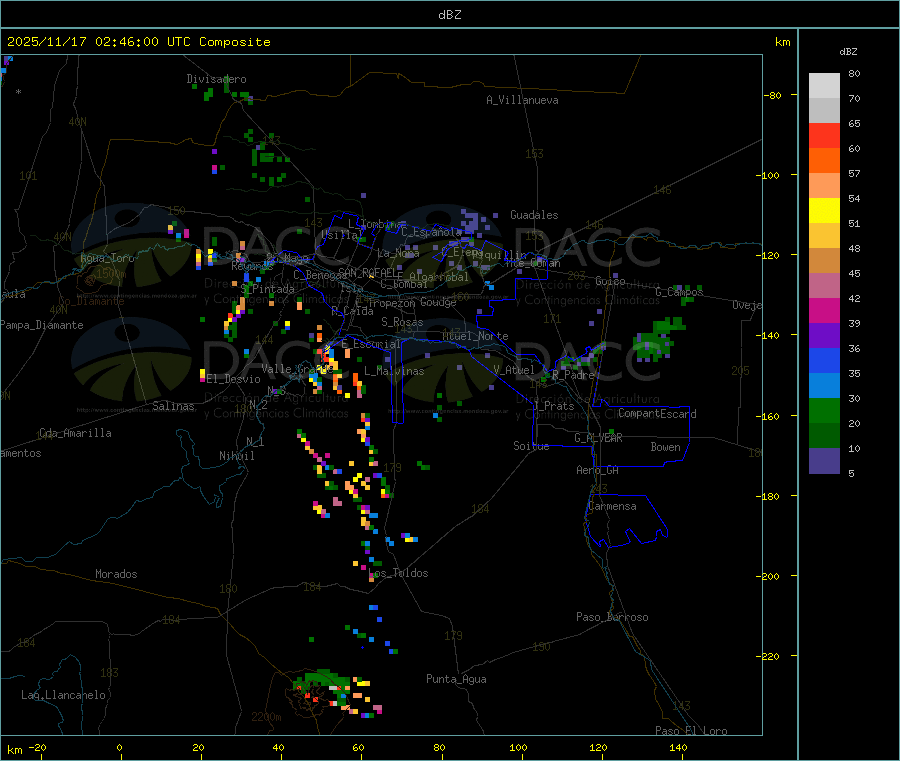Click the purple 36-39 dBZ legend swatch
The height and width of the screenshot is (761, 900).
[x=824, y=336]
